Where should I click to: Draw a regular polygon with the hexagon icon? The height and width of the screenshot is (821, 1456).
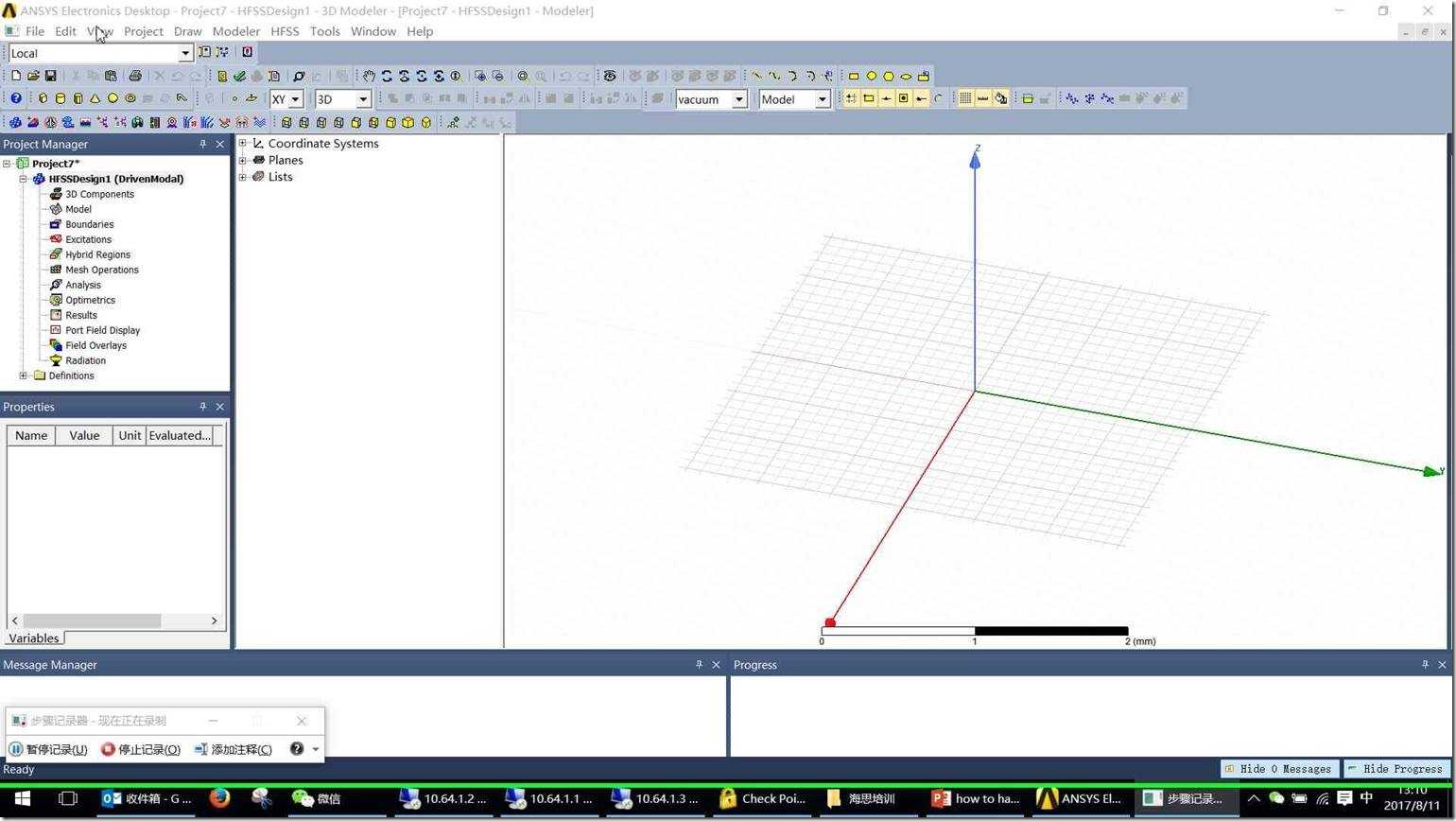coord(889,76)
